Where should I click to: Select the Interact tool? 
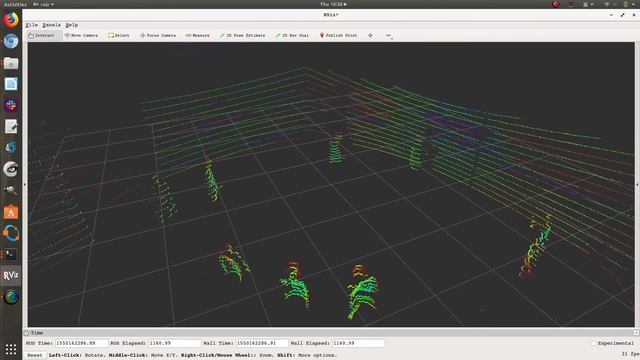pos(41,36)
